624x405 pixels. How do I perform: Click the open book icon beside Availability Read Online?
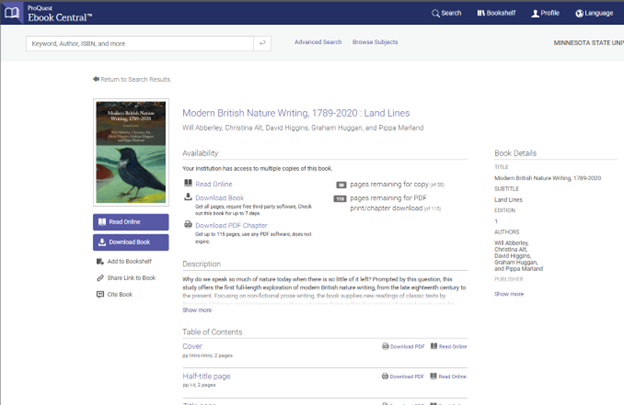(188, 183)
